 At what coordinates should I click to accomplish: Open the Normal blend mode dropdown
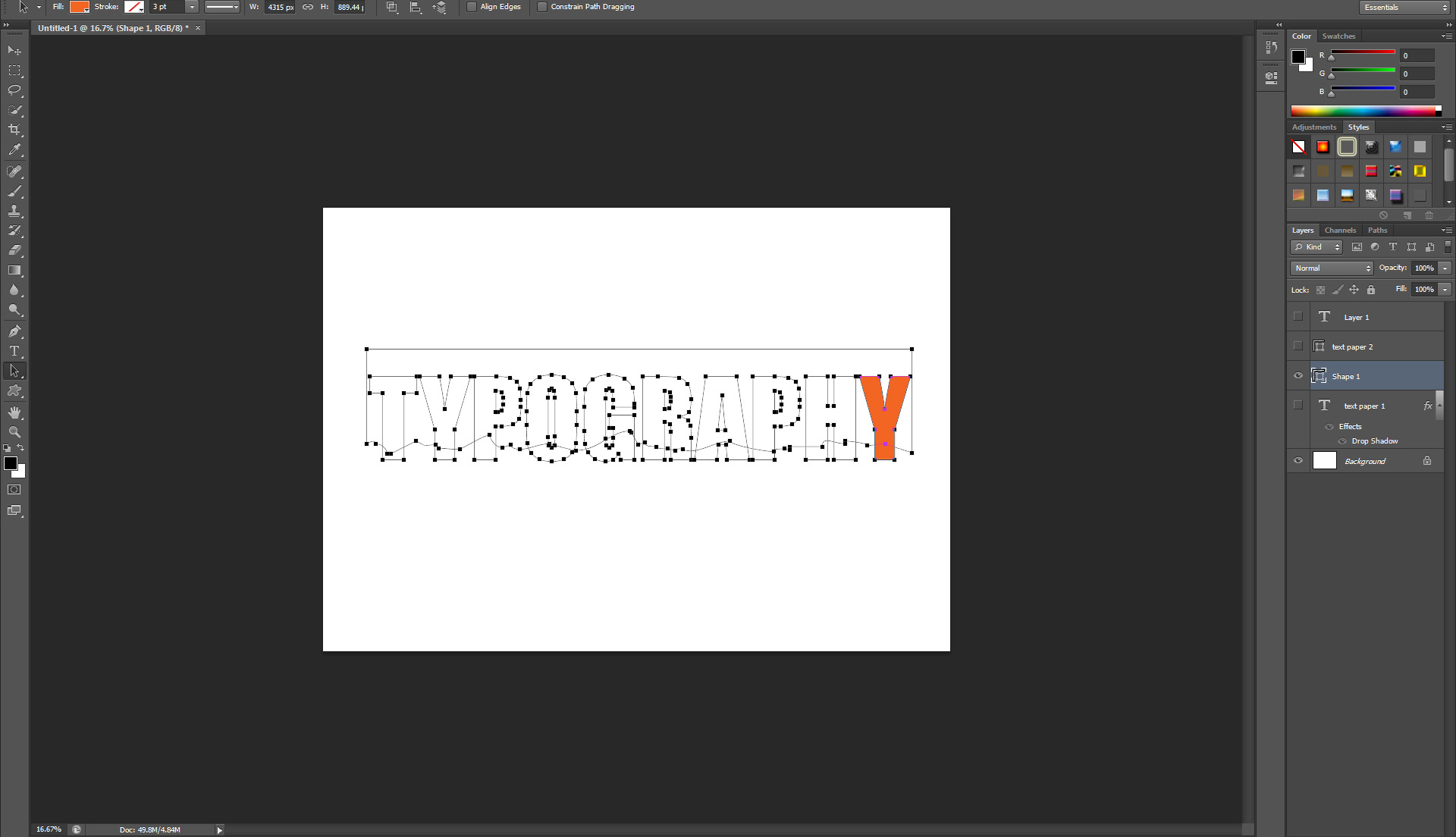[1332, 268]
